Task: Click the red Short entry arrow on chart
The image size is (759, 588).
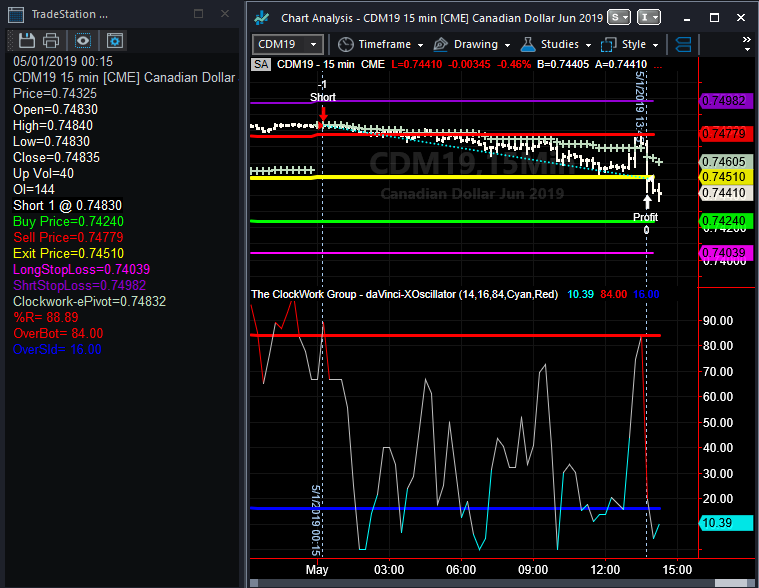Action: pyautogui.click(x=323, y=114)
